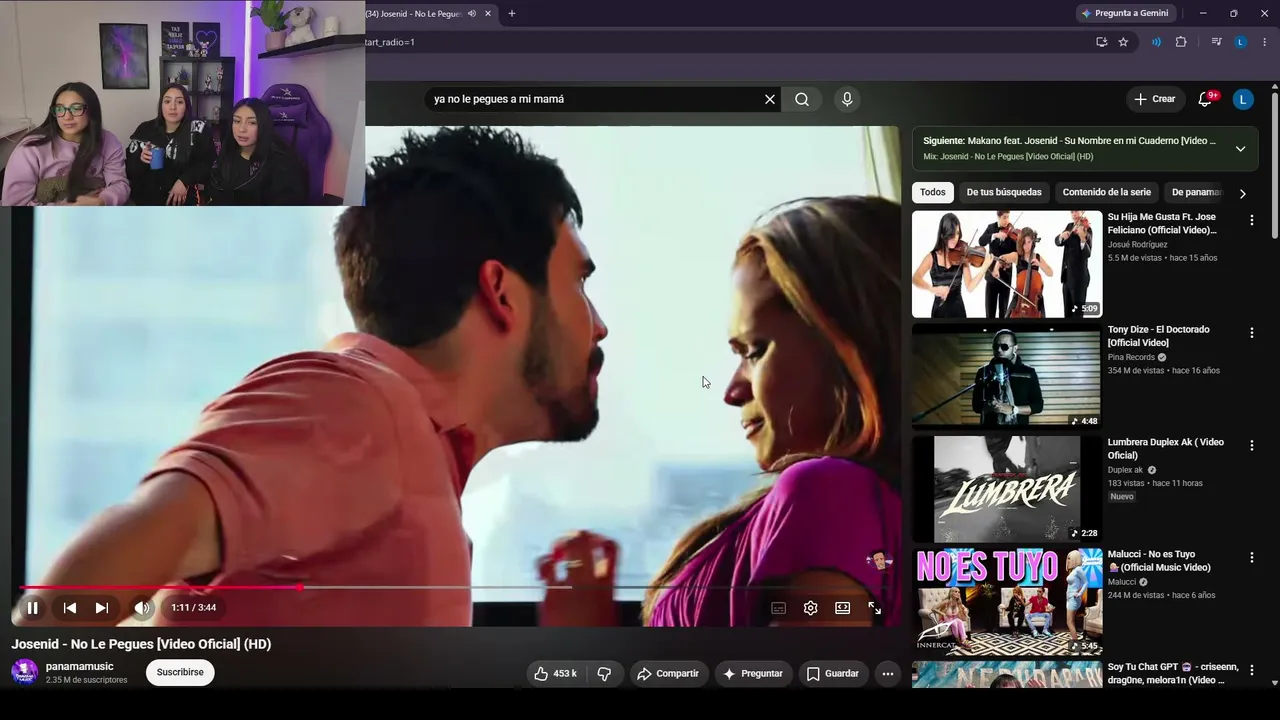This screenshot has height=720, width=1280.
Task: Open the blue sound-wave extension icon
Action: point(1157,42)
